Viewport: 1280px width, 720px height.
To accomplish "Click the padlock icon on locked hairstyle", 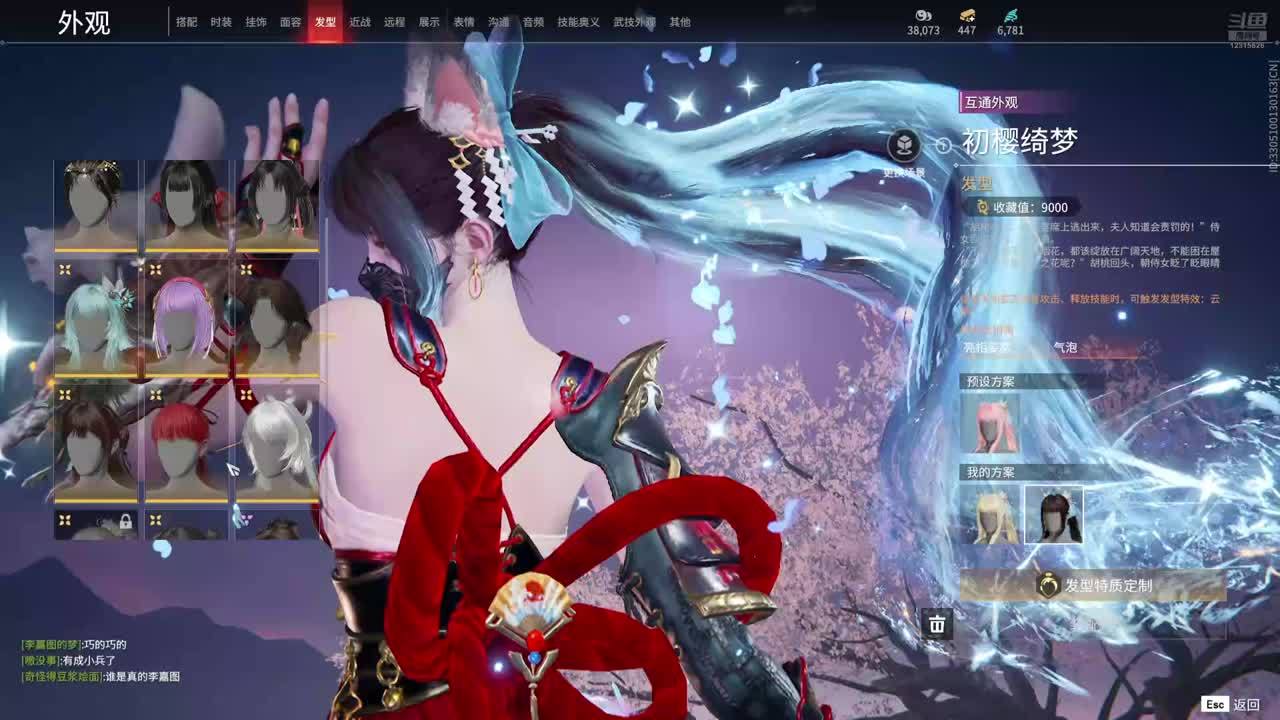I will [x=126, y=521].
